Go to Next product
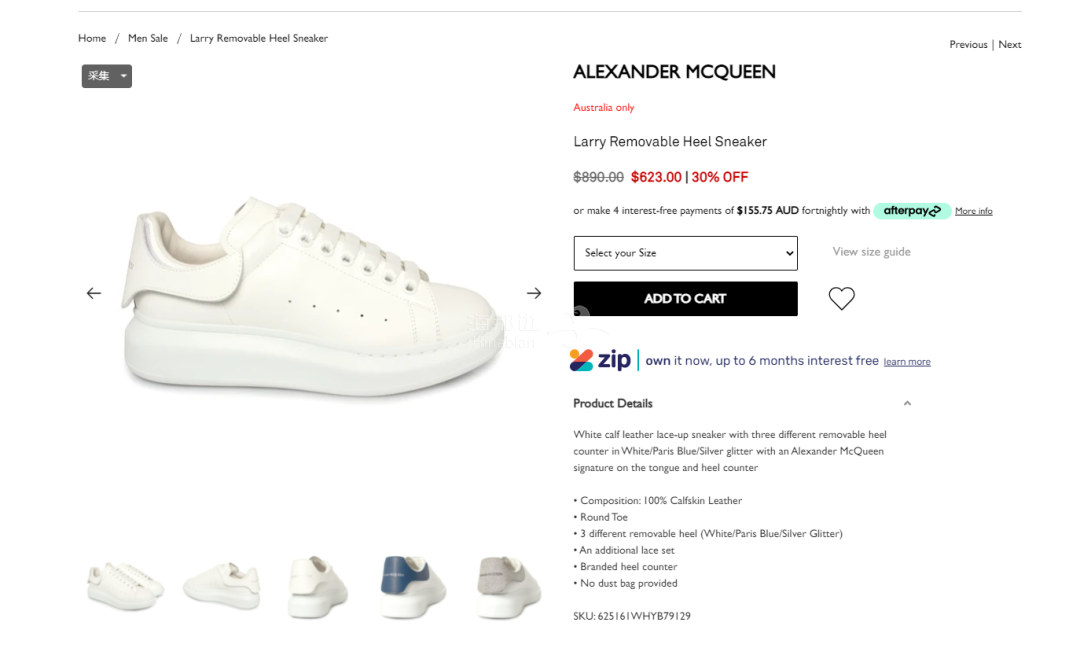The image size is (1080, 659). pyautogui.click(x=1010, y=45)
